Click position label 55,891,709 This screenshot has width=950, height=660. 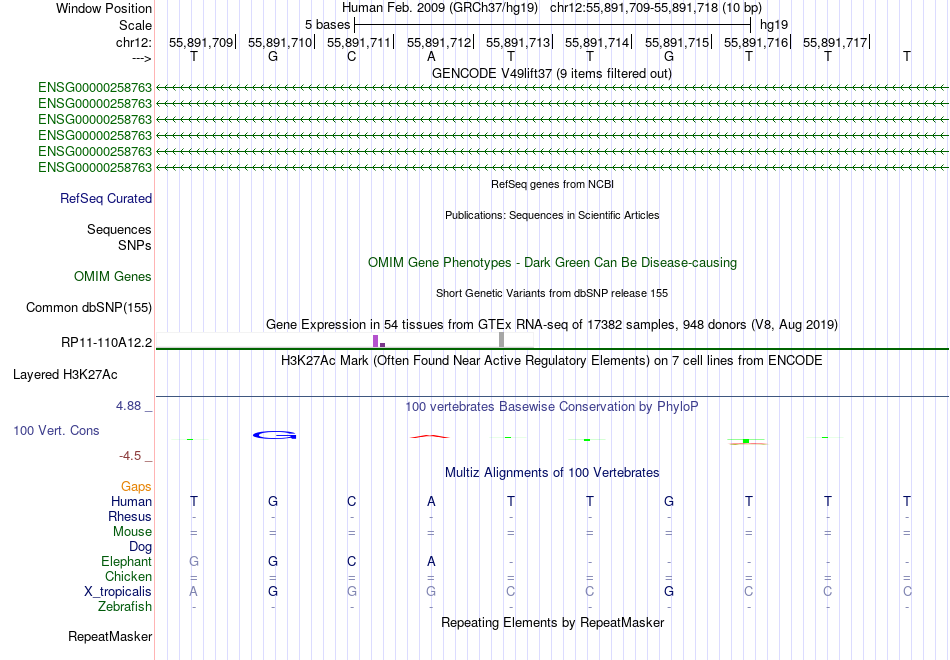(x=201, y=42)
